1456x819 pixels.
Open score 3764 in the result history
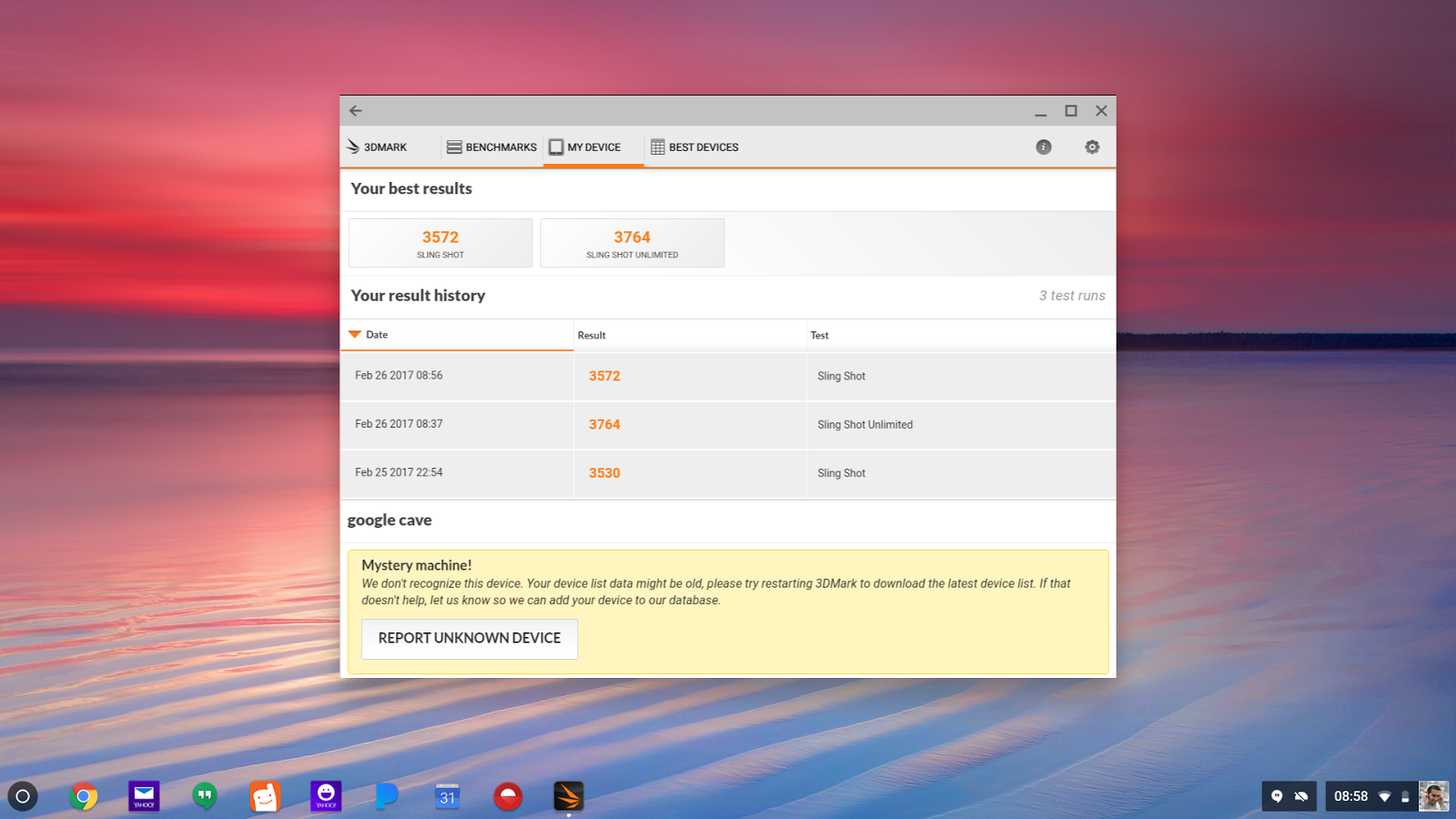604,424
